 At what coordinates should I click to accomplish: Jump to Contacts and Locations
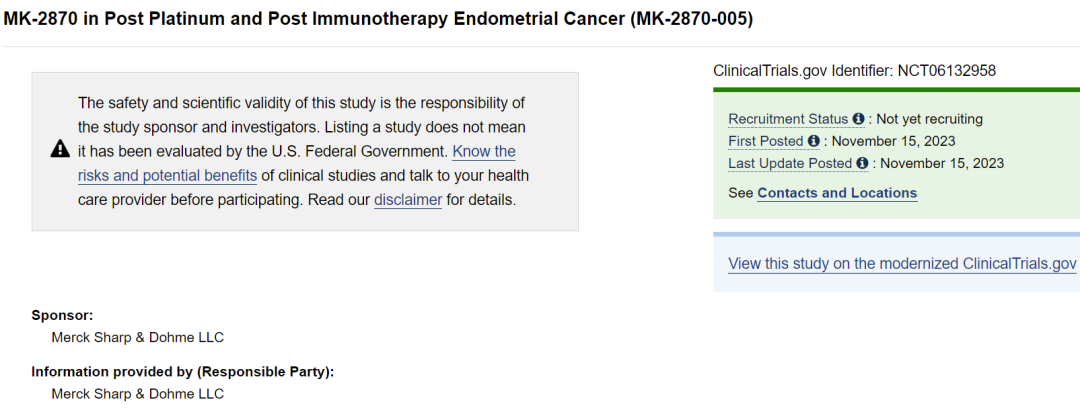837,193
